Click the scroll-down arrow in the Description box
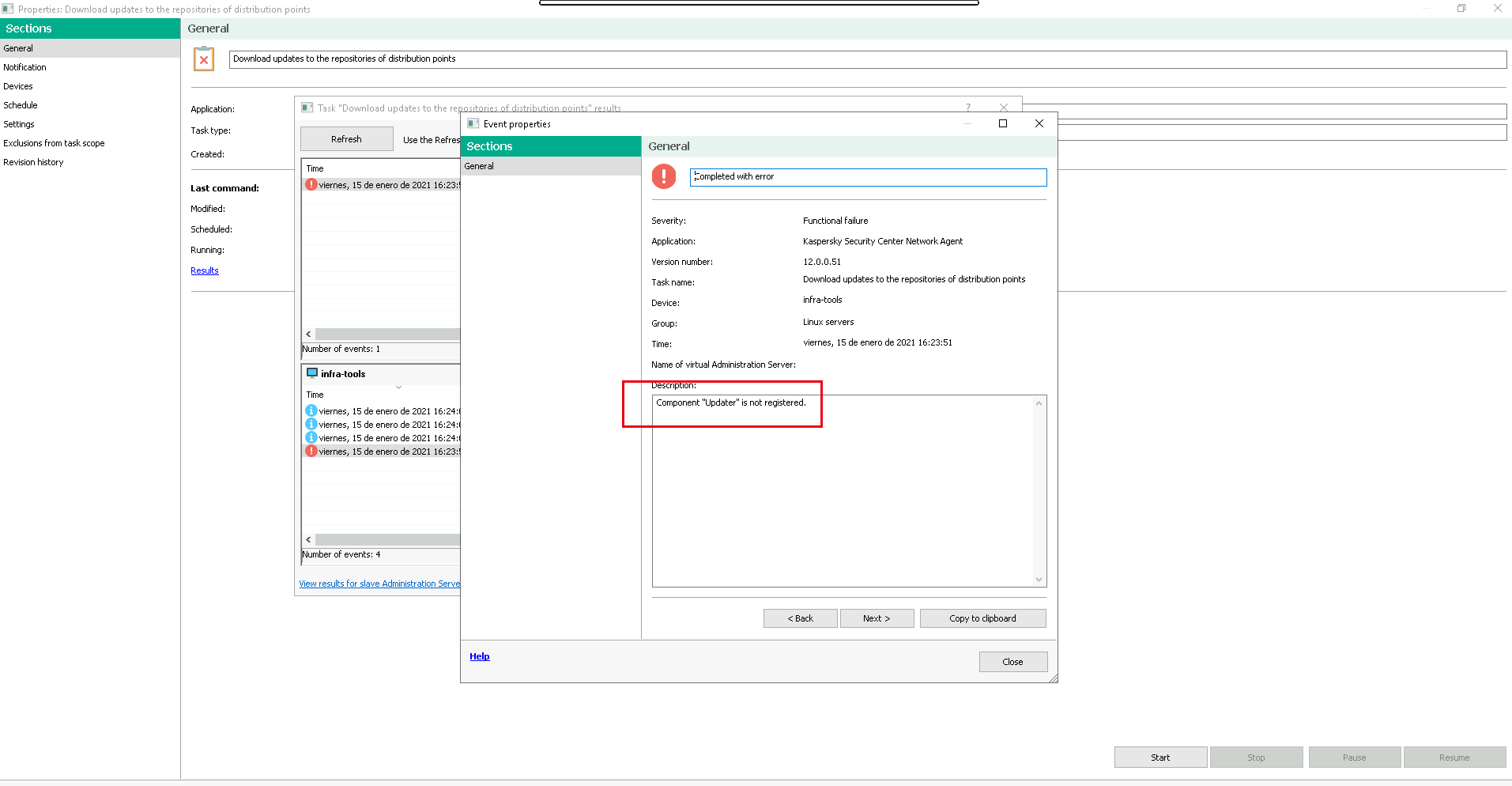 1039,580
